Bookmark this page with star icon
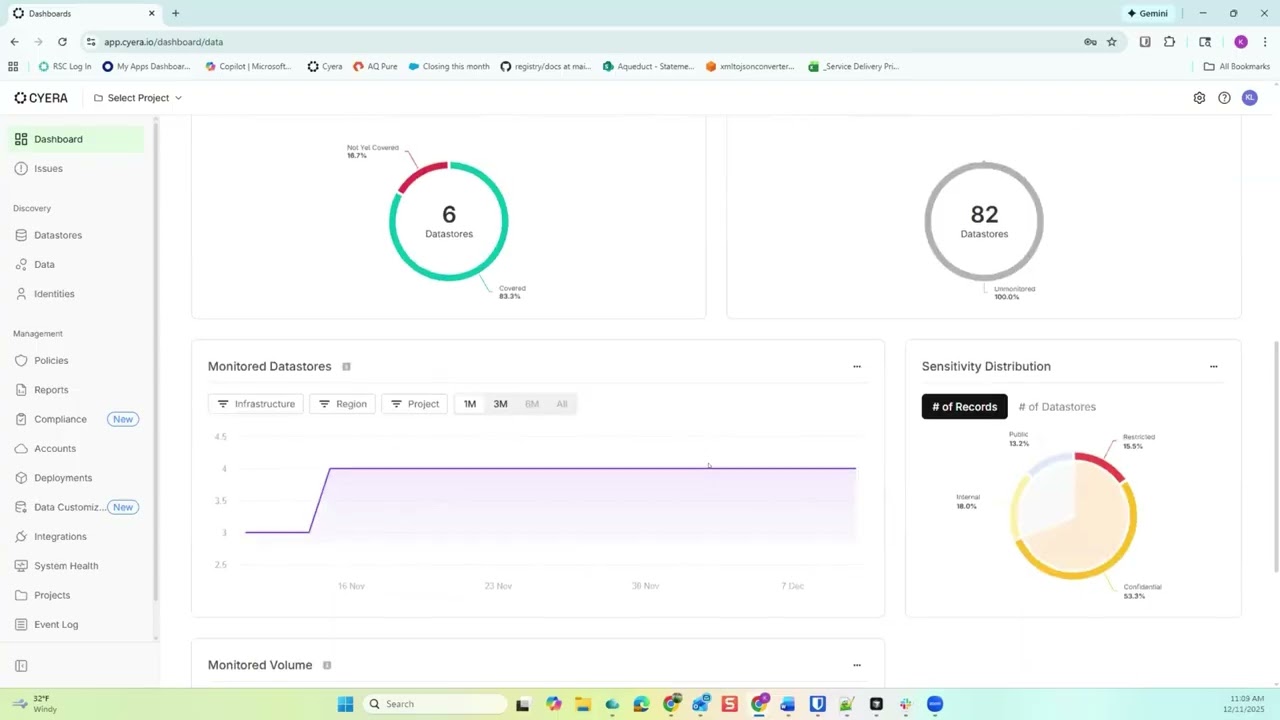This screenshot has height=720, width=1280. [x=1111, y=42]
